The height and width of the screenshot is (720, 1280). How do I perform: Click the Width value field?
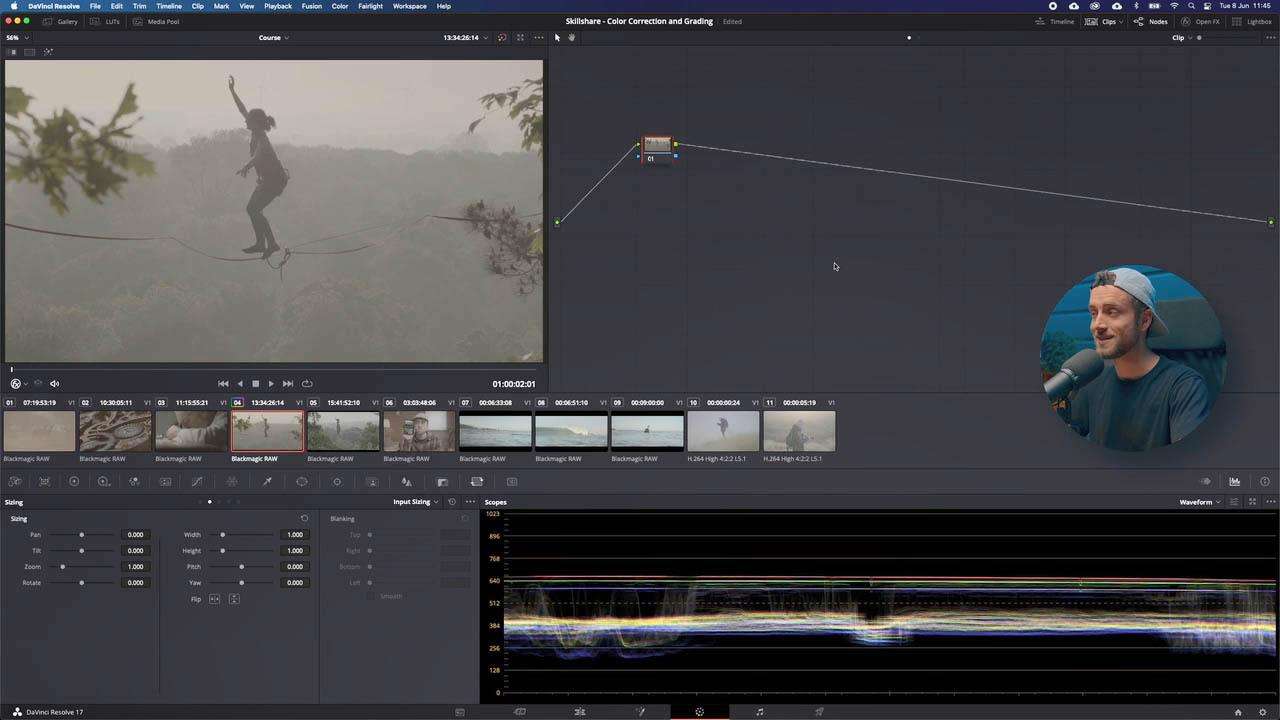tap(293, 535)
